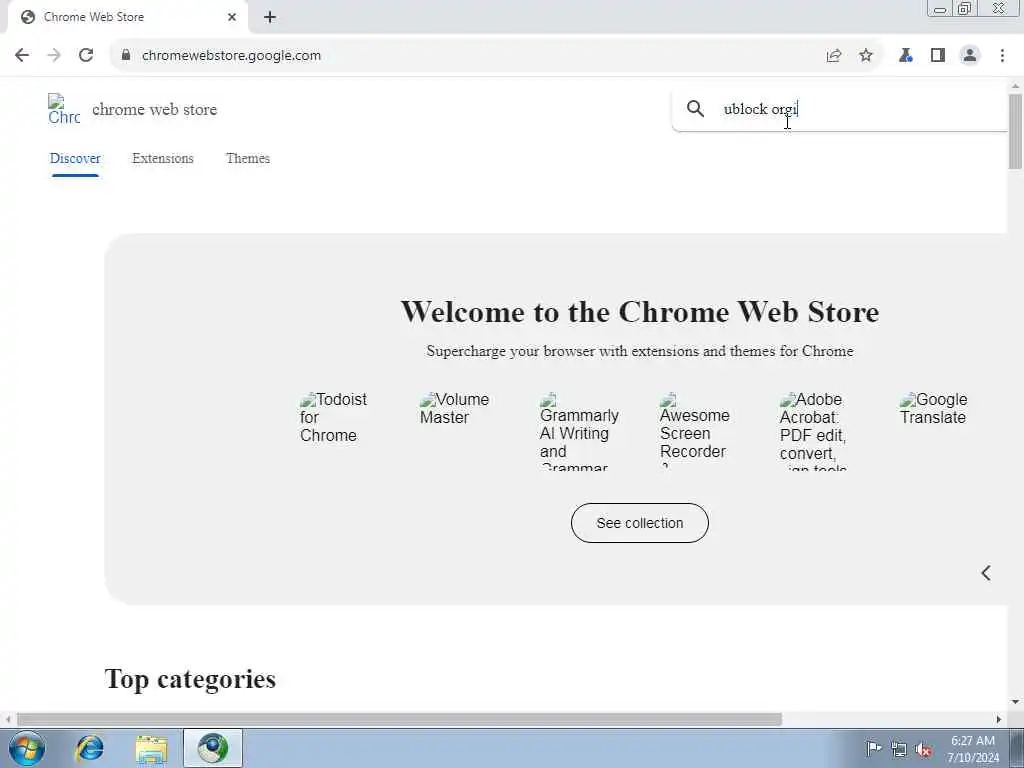The height and width of the screenshot is (768, 1024).
Task: Open Action Center flag tray icon
Action: pos(874,748)
